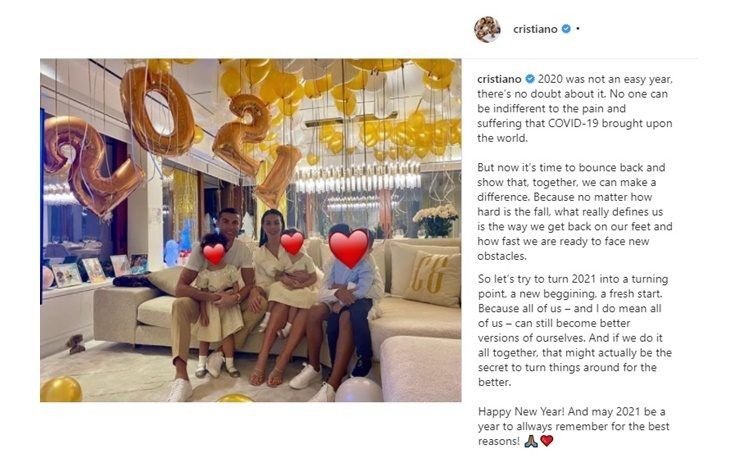Click the 'So let's try to turn 2021' paragraph
The image size is (738, 462).
tap(575, 330)
